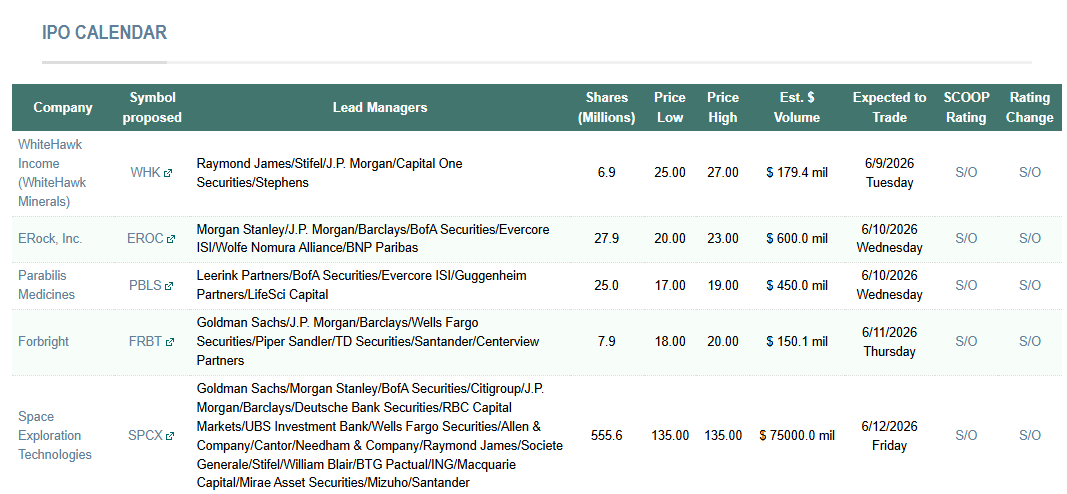Click the $ 179.4 mil volume cell

point(797,173)
